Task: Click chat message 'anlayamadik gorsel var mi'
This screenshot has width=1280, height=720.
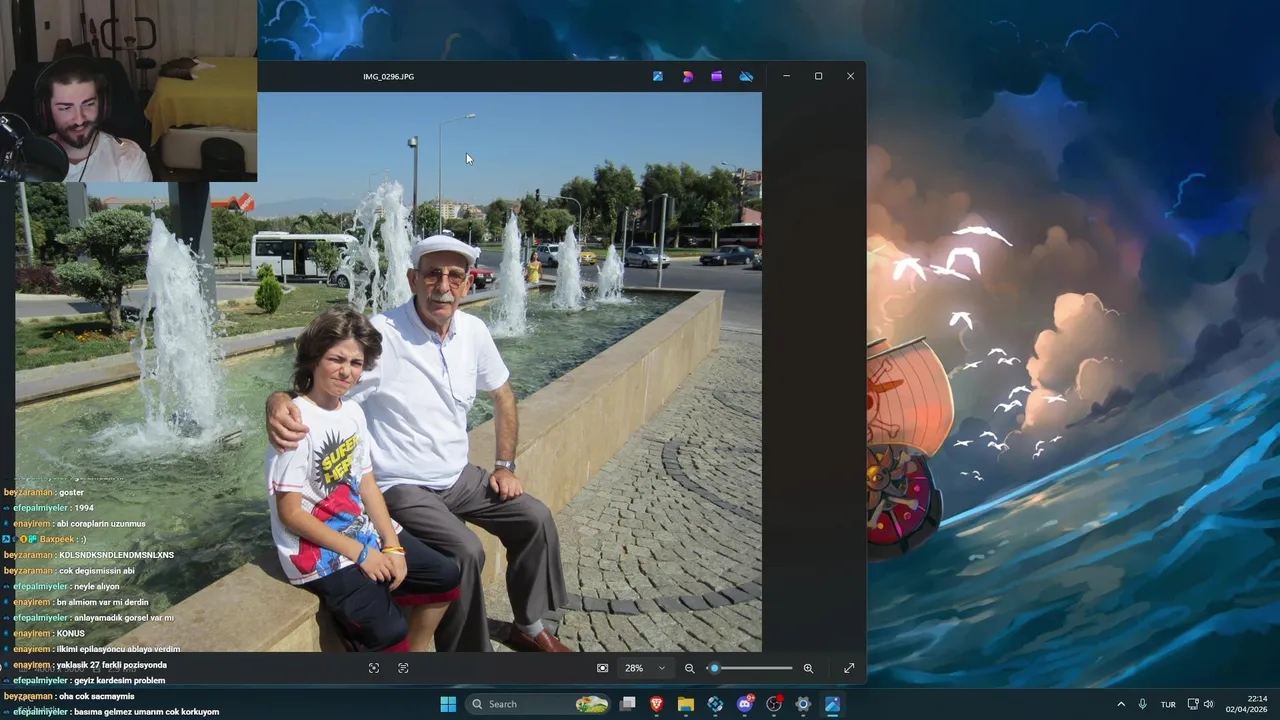Action: [124, 618]
